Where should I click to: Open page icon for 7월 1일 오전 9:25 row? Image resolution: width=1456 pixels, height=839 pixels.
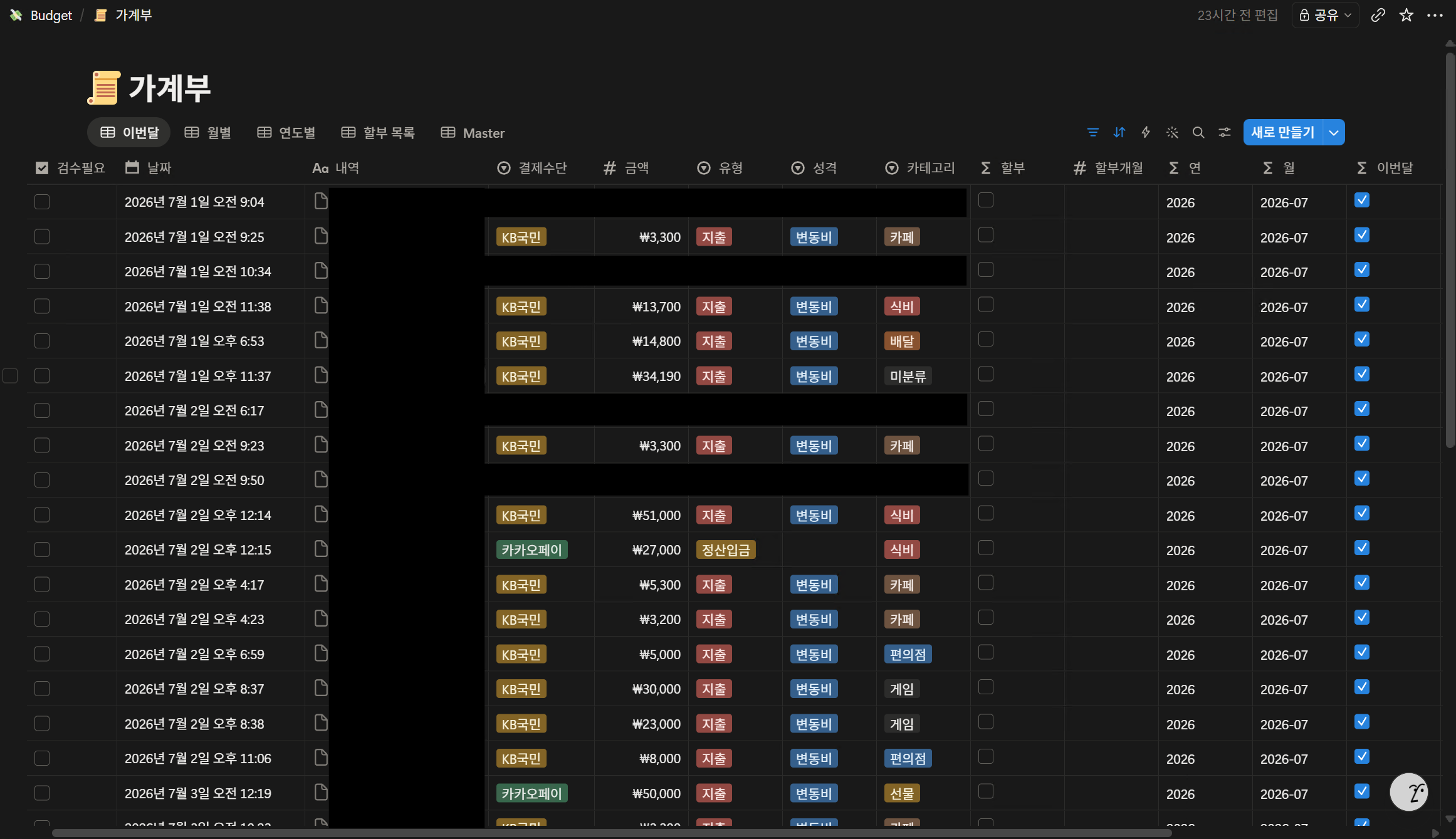[321, 236]
